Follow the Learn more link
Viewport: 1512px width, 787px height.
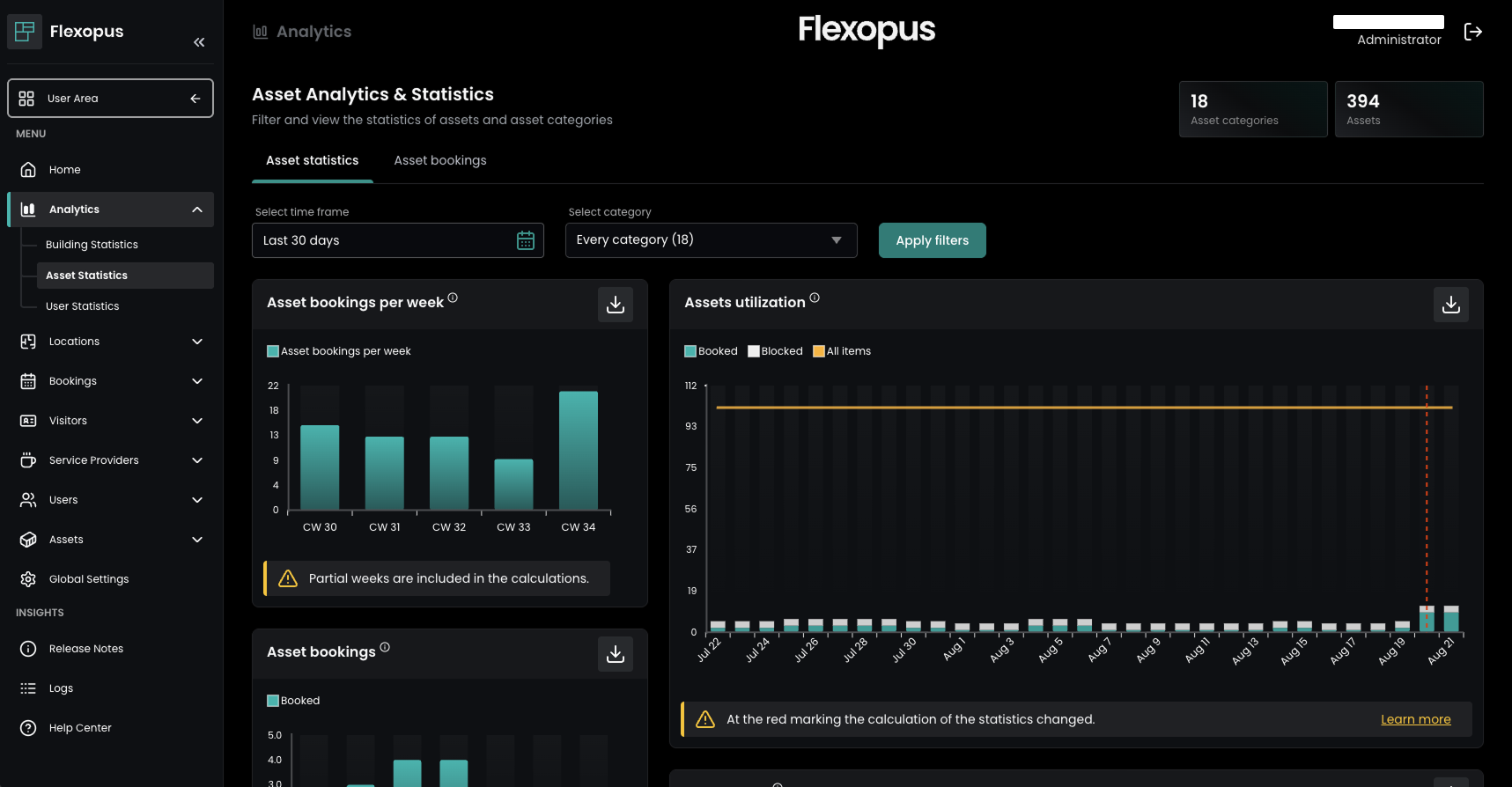click(1415, 719)
